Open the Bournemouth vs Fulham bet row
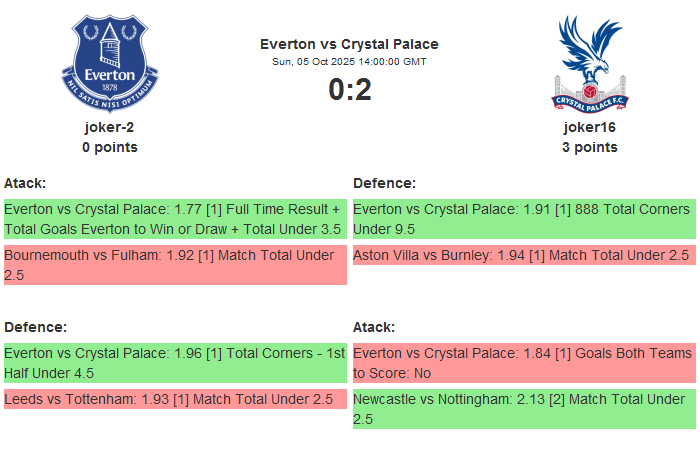700x460 pixels. point(175,265)
